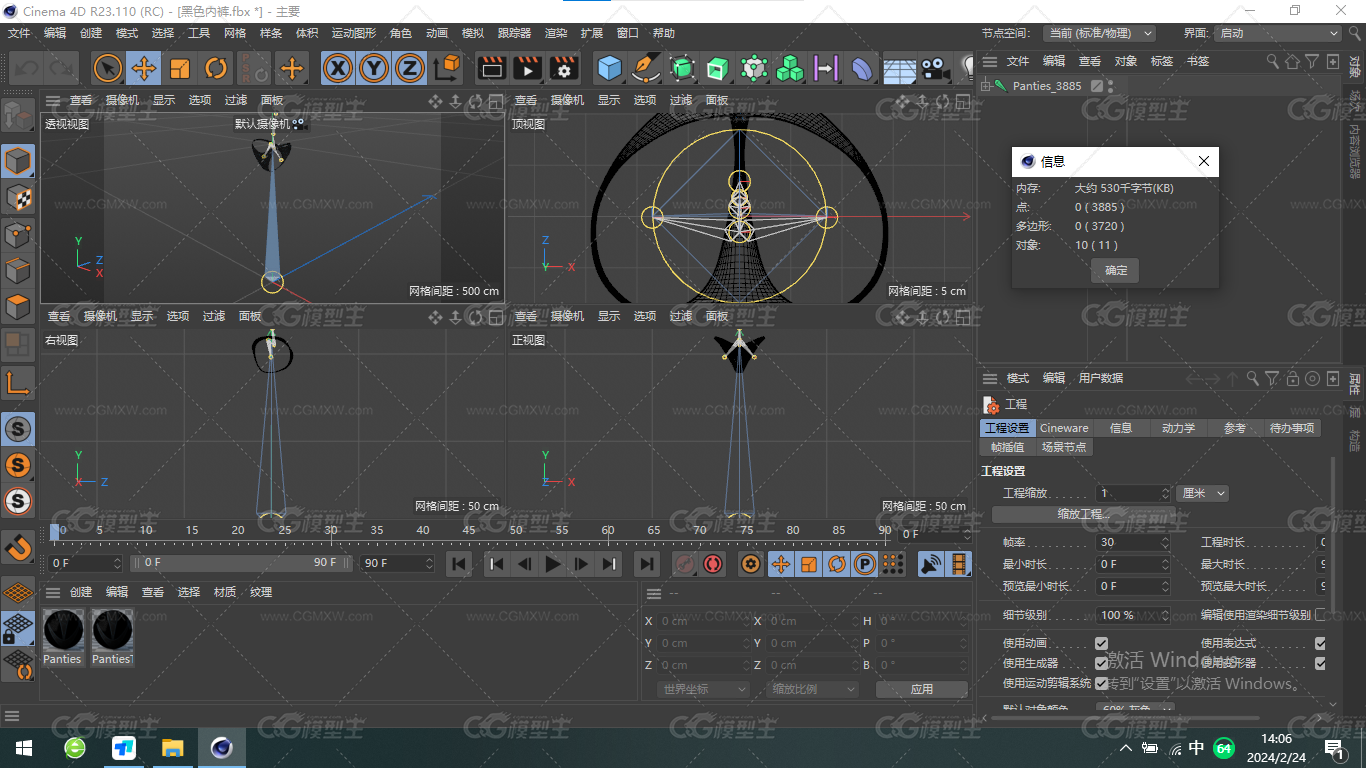Switch to the Cineware tab
Image resolution: width=1366 pixels, height=768 pixels.
tap(1064, 428)
